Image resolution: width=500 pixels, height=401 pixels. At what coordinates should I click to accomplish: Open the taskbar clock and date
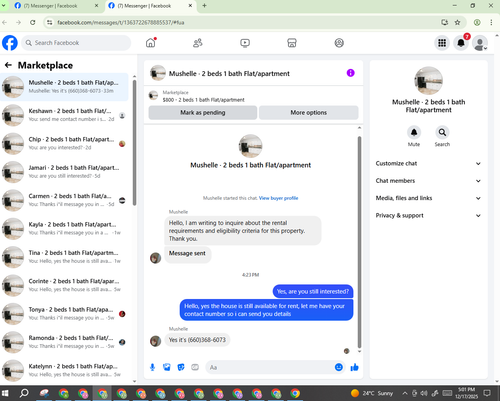(466, 393)
